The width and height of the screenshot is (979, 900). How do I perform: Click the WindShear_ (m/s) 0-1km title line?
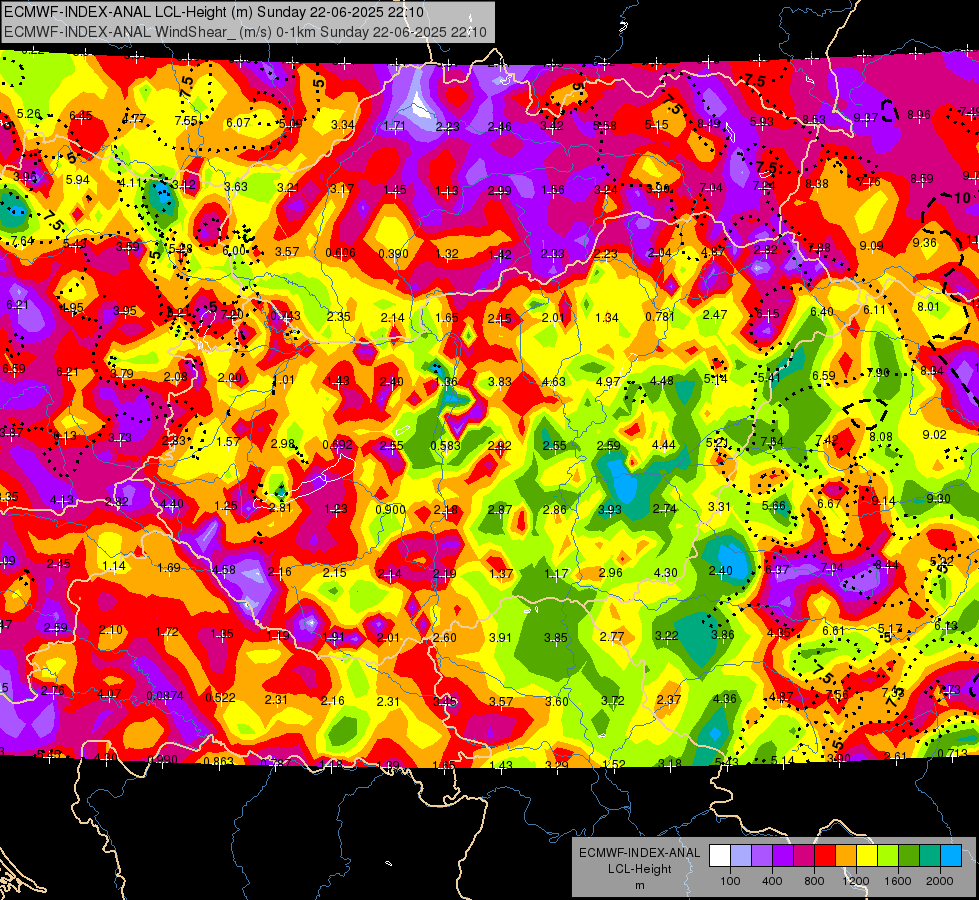(x=245, y=32)
